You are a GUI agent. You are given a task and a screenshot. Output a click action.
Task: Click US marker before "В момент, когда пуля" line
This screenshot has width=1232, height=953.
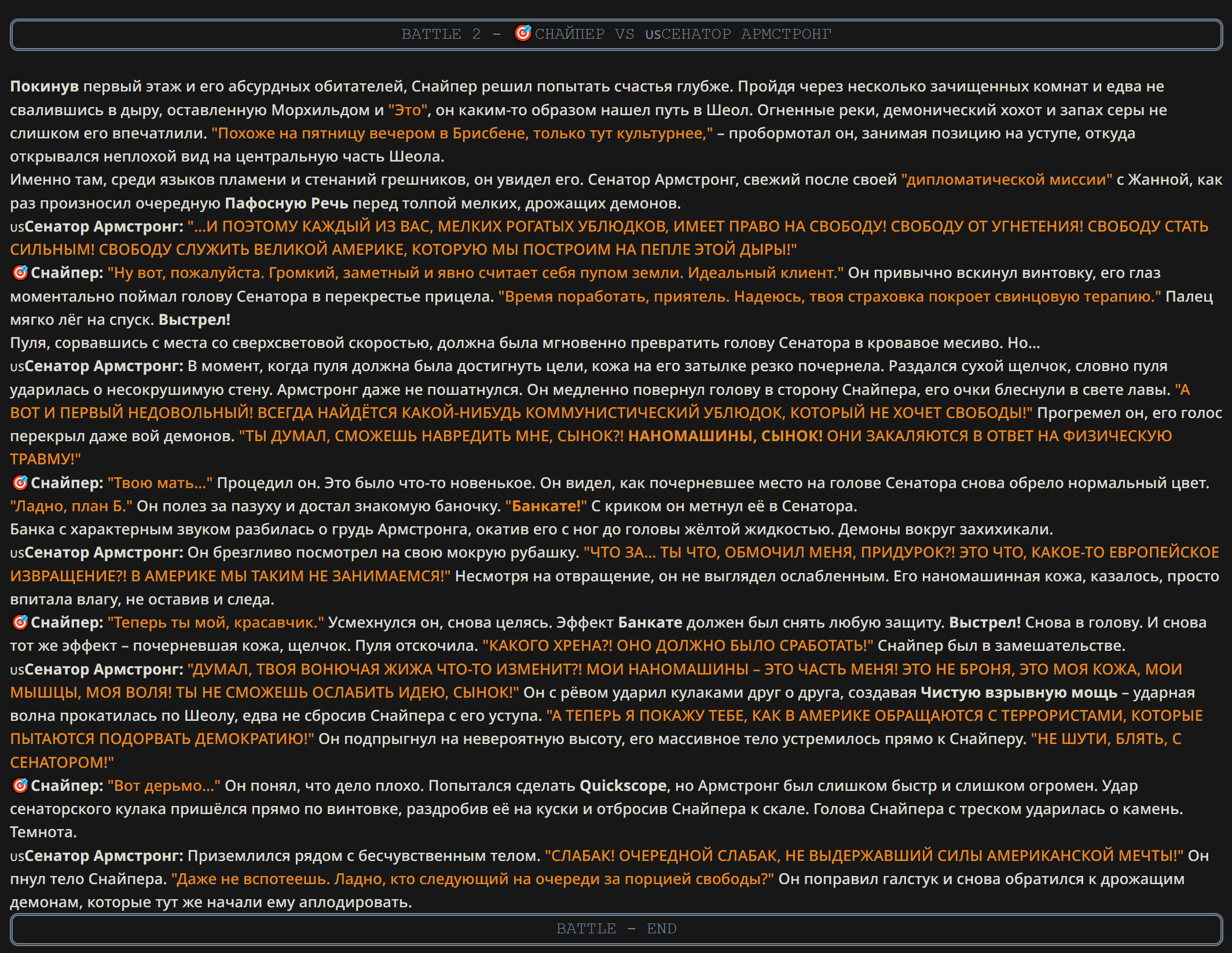coord(17,366)
